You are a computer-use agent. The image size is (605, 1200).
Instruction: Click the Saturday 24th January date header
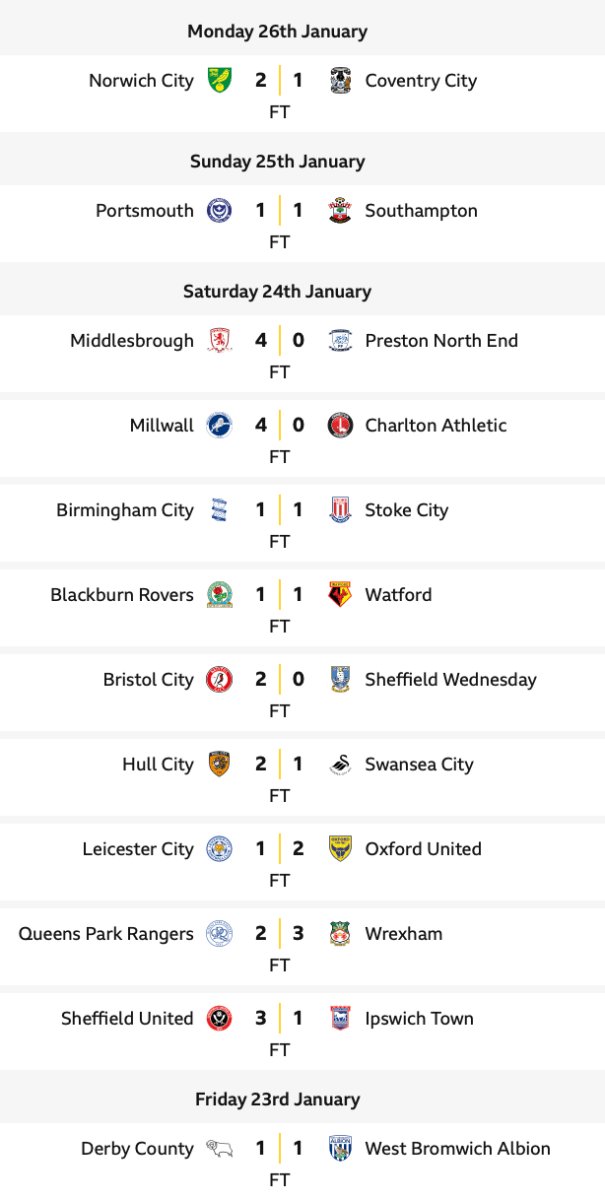[x=277, y=291]
